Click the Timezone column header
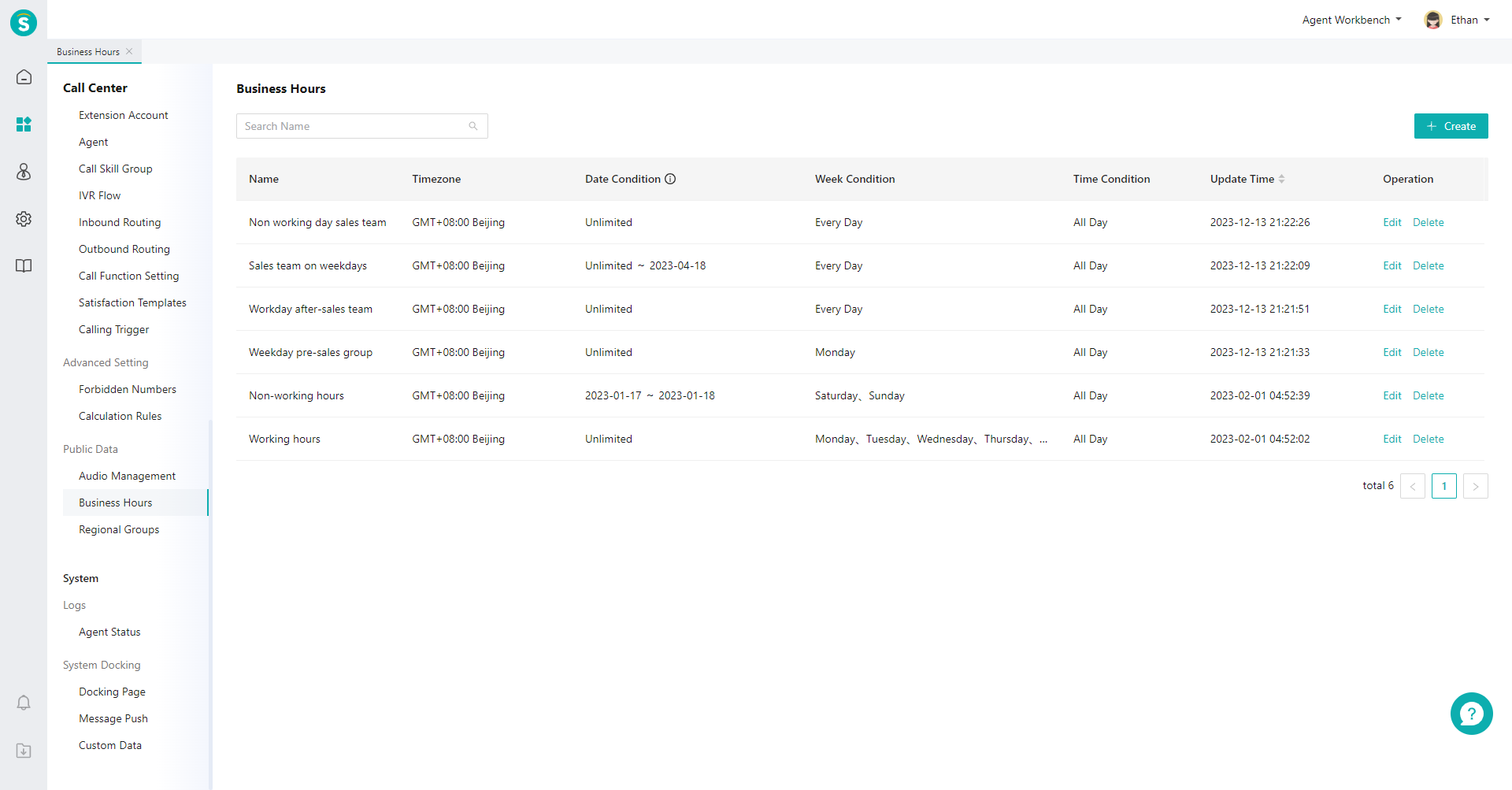 click(x=436, y=179)
